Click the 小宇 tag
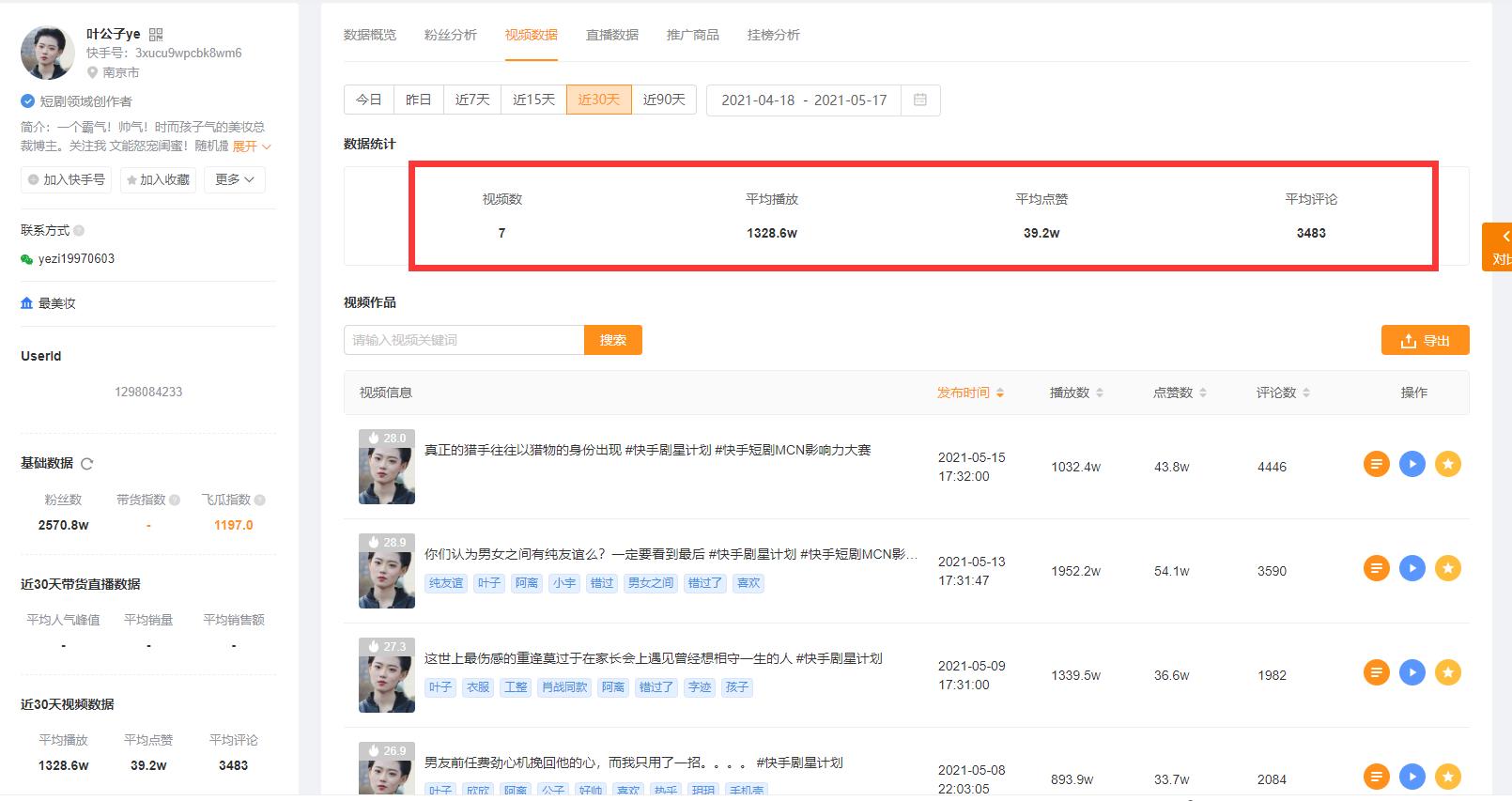The height and width of the screenshot is (801, 1512). click(564, 583)
